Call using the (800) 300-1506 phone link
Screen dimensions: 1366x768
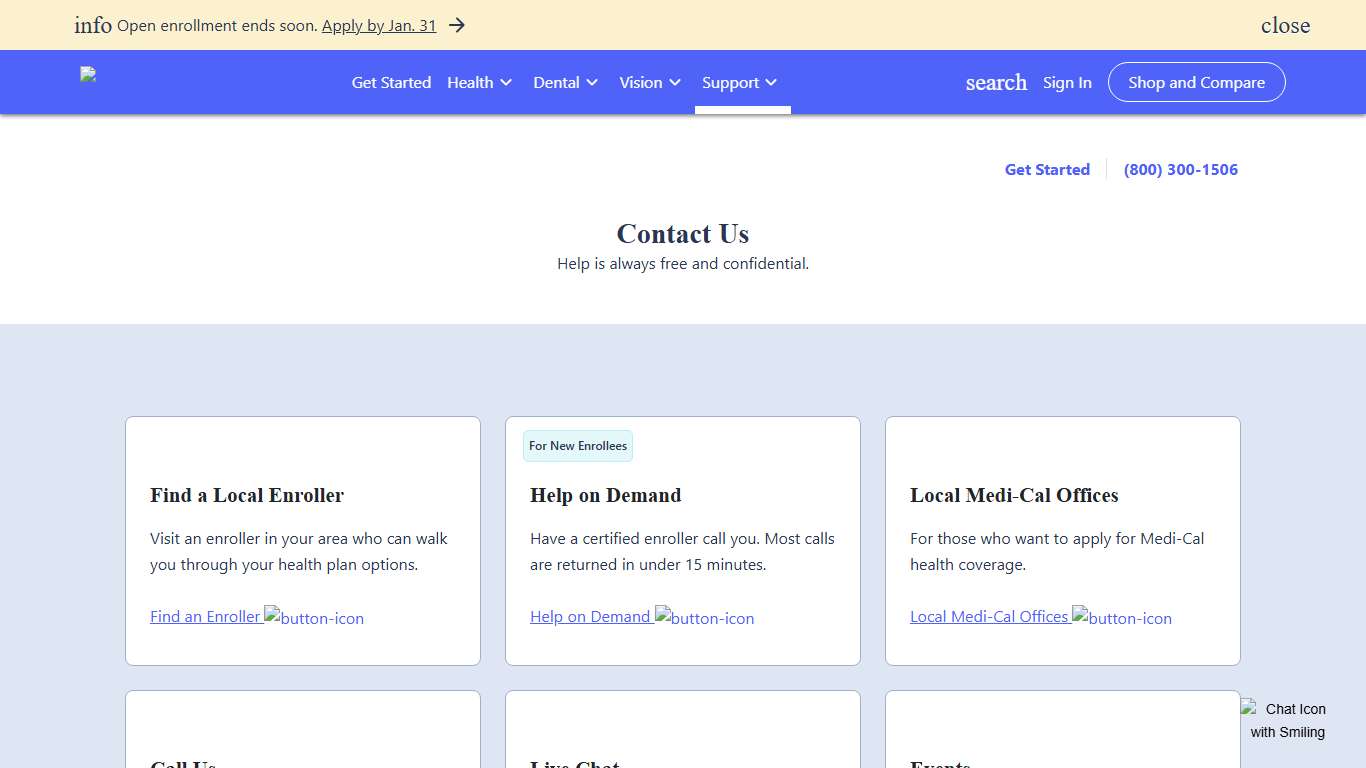coord(1181,169)
